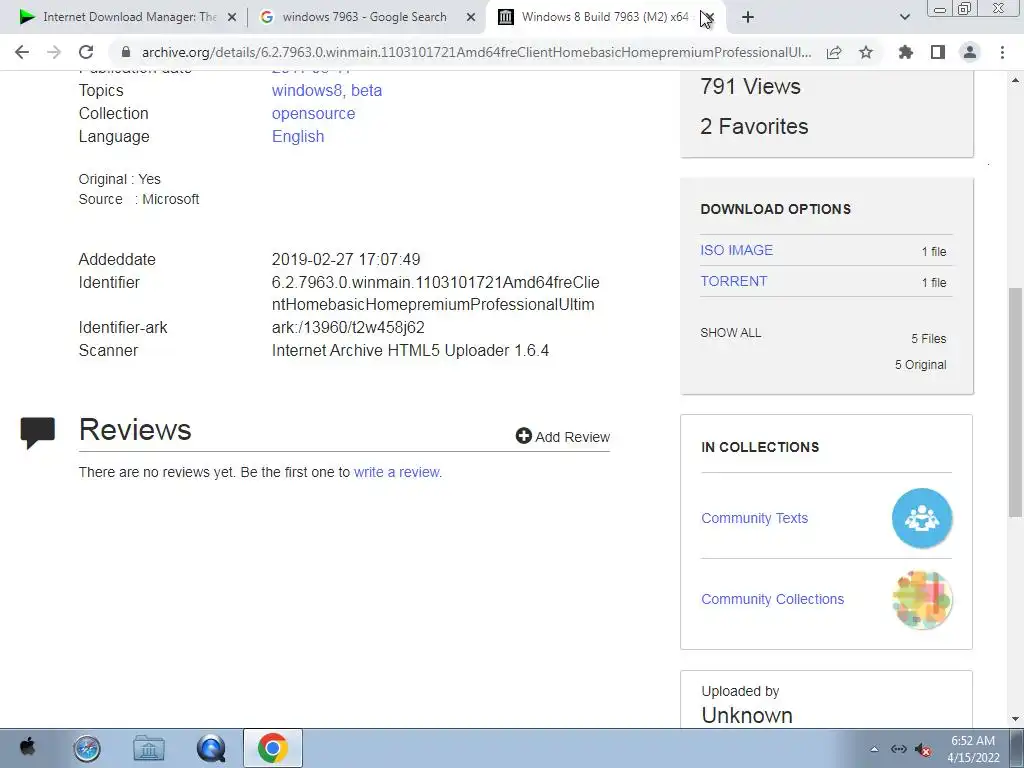The width and height of the screenshot is (1024, 768).
Task: Click the Reviews speech bubble icon
Action: (38, 432)
